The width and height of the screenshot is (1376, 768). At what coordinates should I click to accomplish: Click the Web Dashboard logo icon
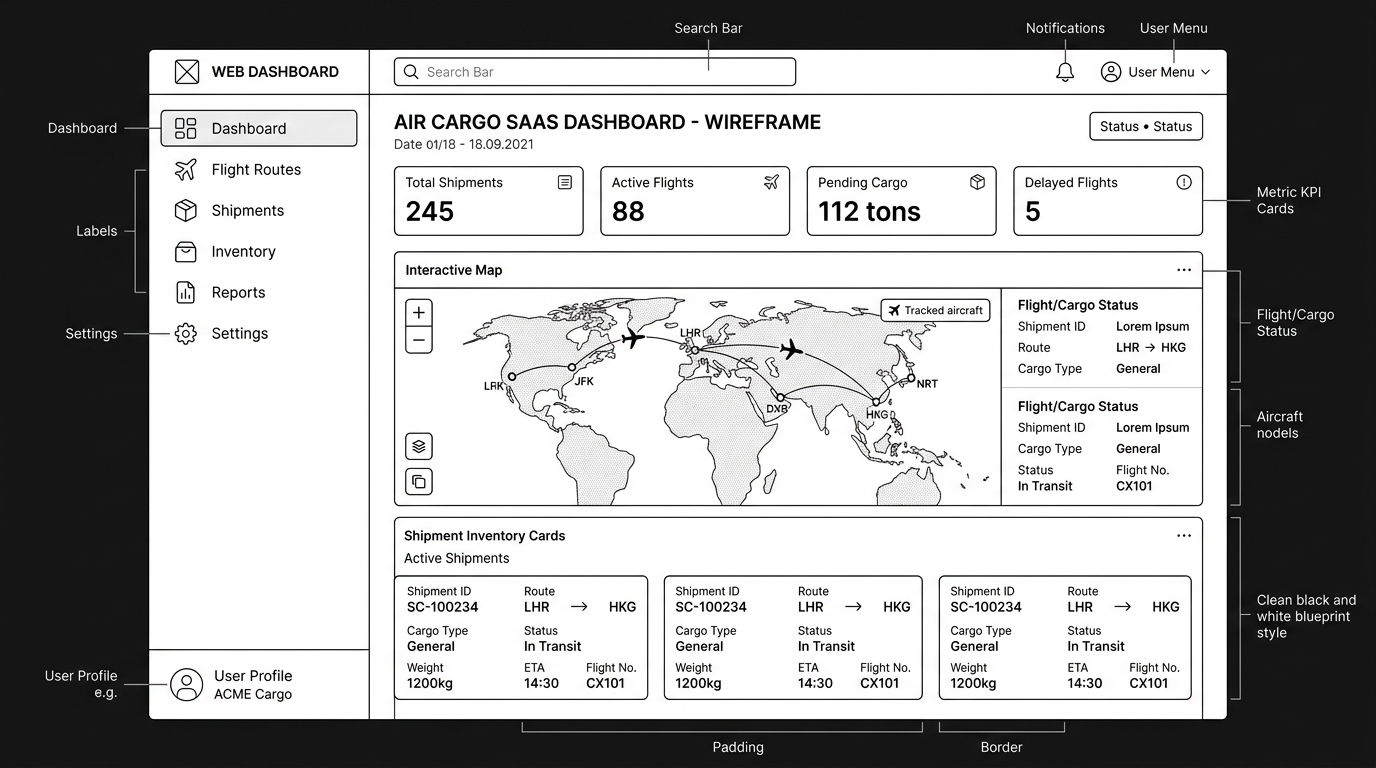187,72
